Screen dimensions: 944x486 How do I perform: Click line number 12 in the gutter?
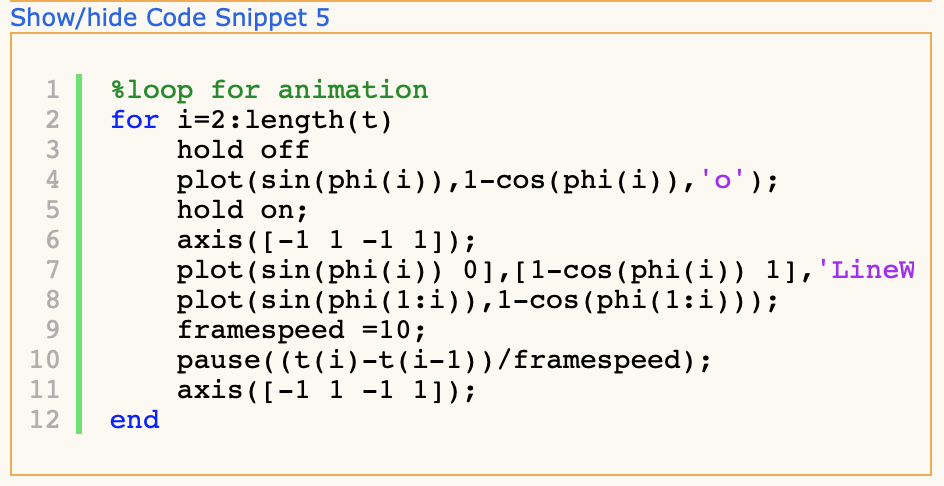point(45,420)
